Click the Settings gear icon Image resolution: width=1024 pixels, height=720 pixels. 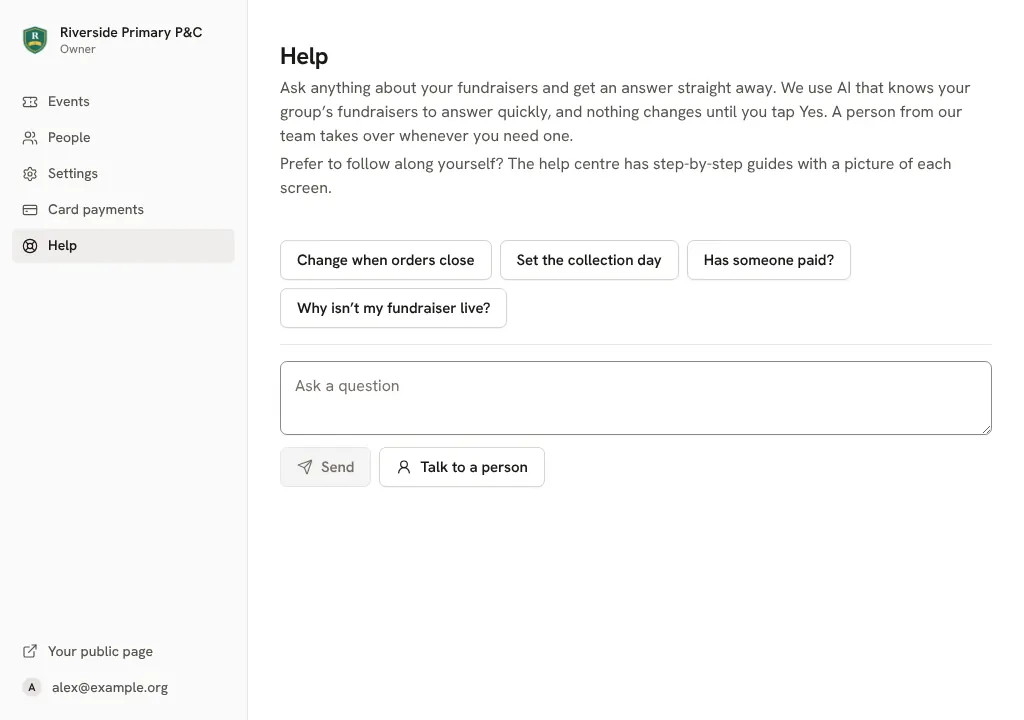(30, 174)
